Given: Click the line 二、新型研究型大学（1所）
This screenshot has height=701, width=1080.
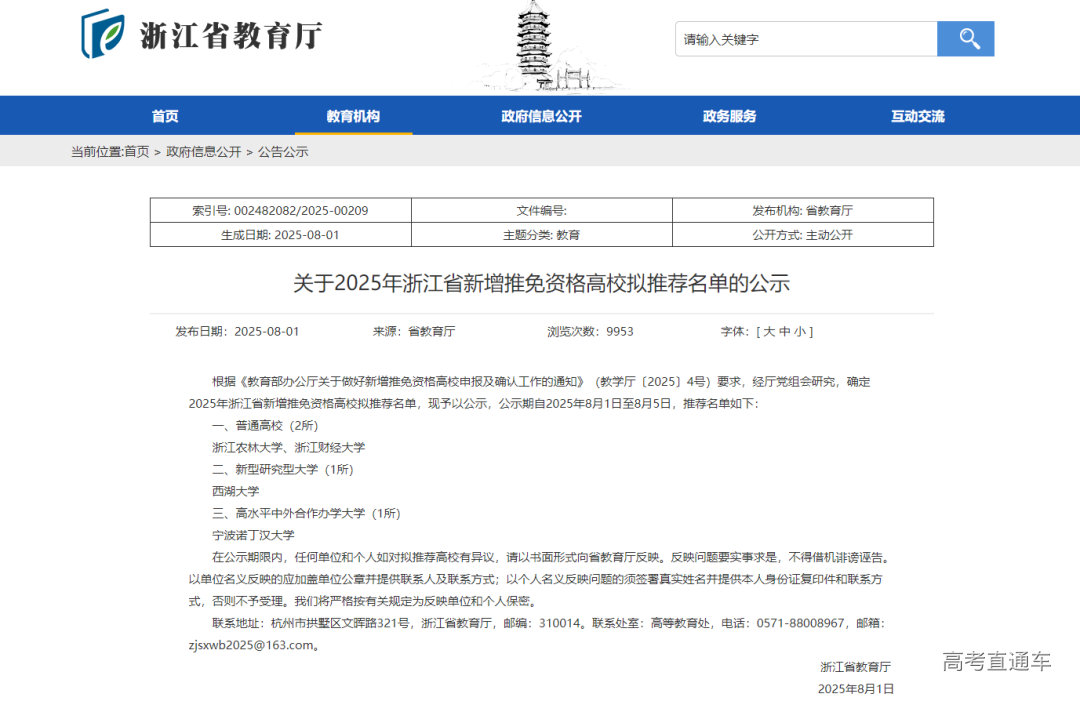Looking at the screenshot, I should pos(282,470).
